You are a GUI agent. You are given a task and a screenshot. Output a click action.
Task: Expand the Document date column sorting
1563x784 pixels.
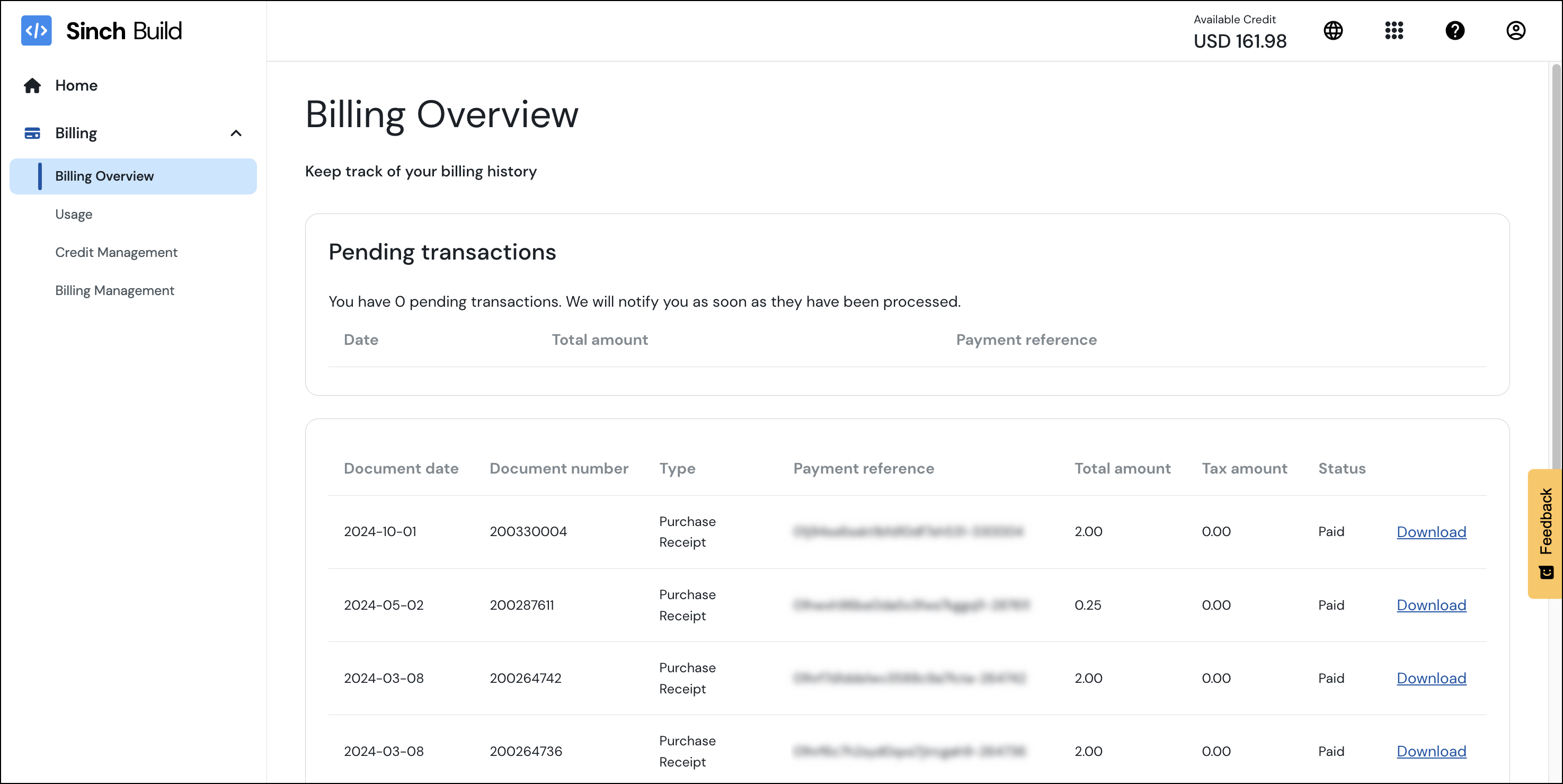pyautogui.click(x=401, y=468)
